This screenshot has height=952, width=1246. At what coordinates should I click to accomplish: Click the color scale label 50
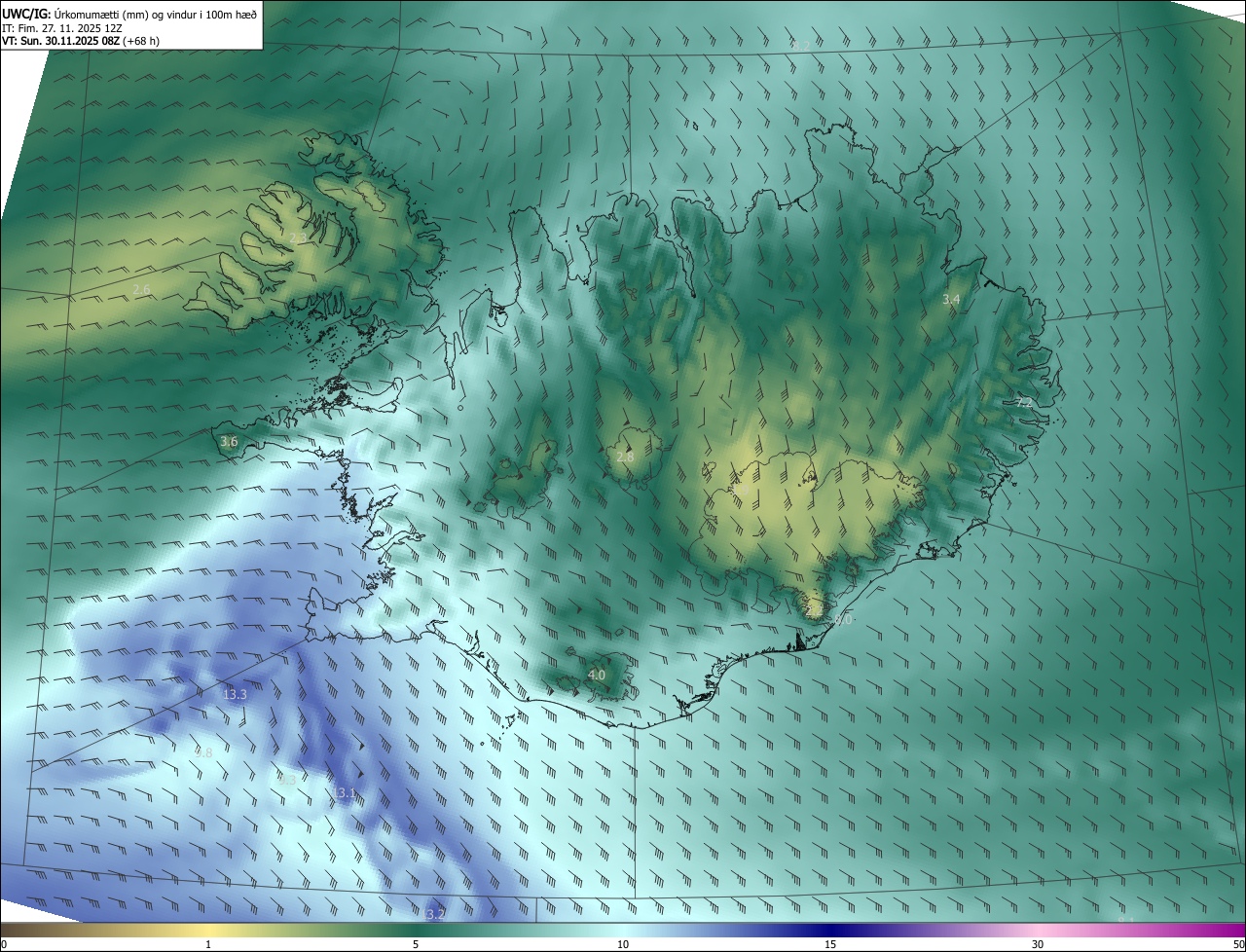point(1238,944)
